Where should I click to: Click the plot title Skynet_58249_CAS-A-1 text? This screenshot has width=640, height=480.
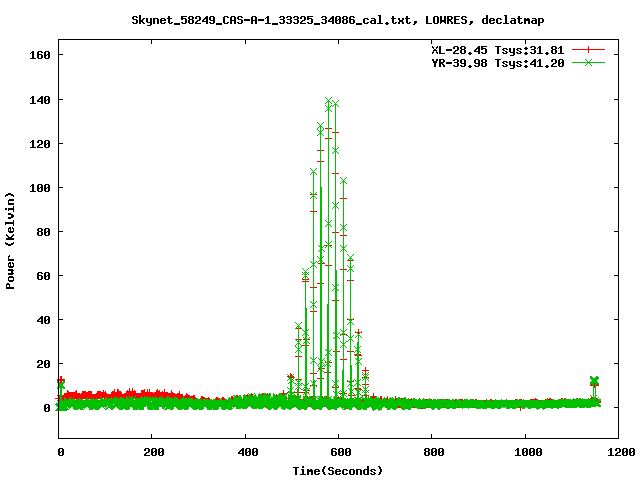click(x=338, y=20)
